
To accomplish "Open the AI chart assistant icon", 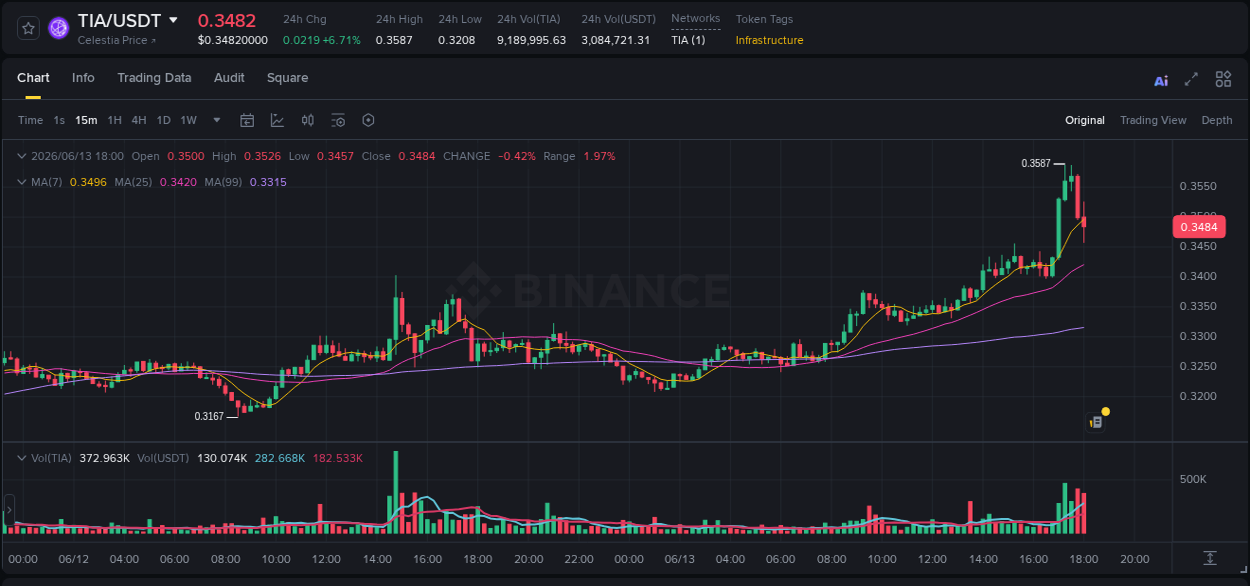I will click(1161, 80).
